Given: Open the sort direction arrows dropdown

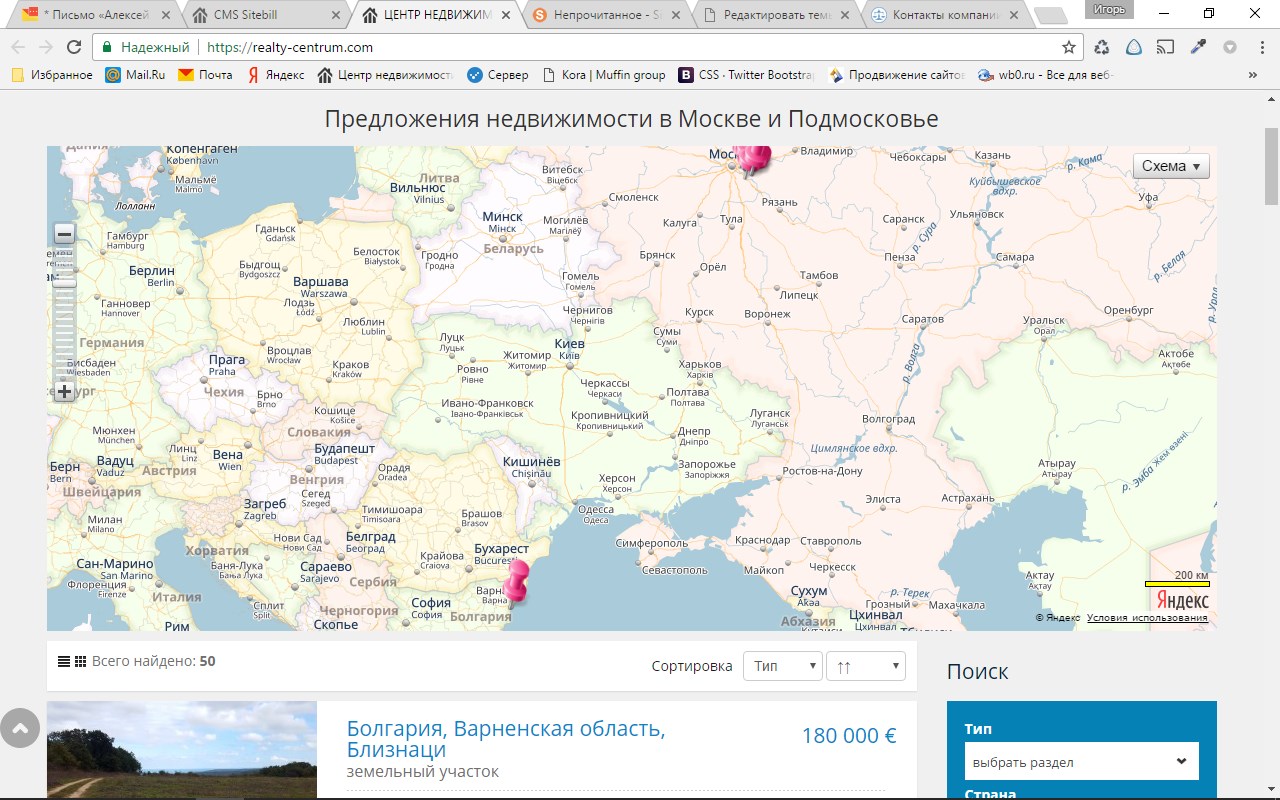Looking at the screenshot, I should 866,666.
